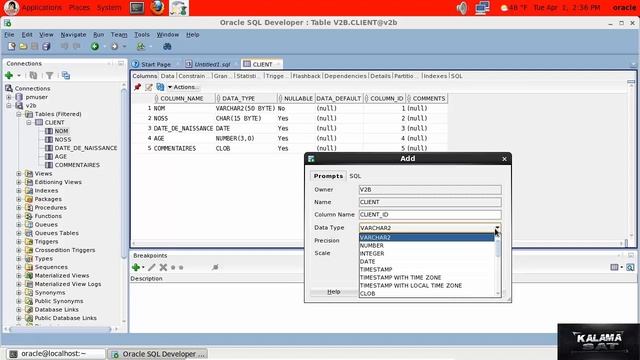Open the File menu
640x360 pixels.
(x=9, y=35)
